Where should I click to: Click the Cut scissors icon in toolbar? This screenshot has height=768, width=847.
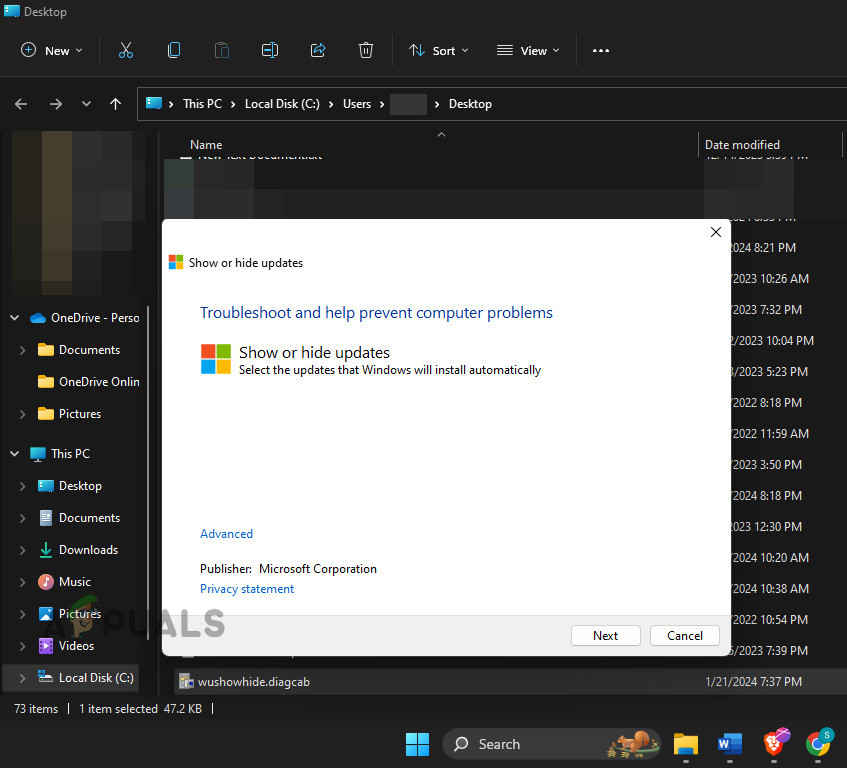click(x=126, y=50)
